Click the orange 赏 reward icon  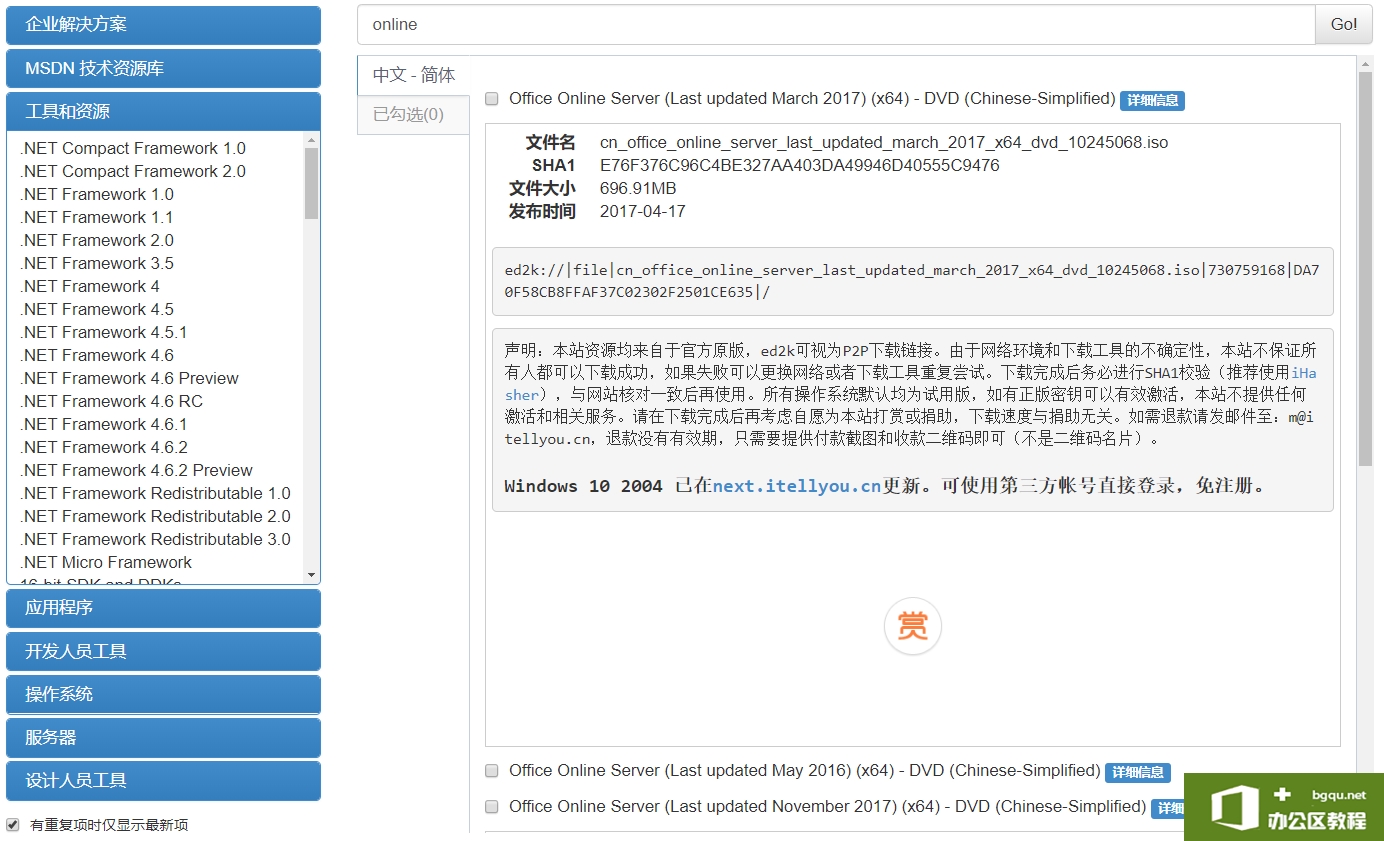pos(912,626)
